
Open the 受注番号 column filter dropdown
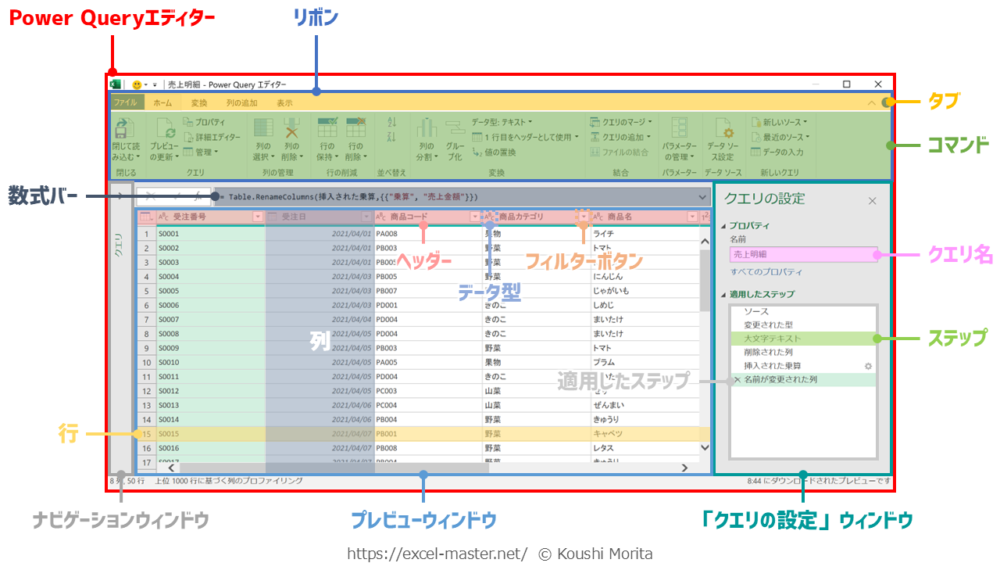(257, 216)
